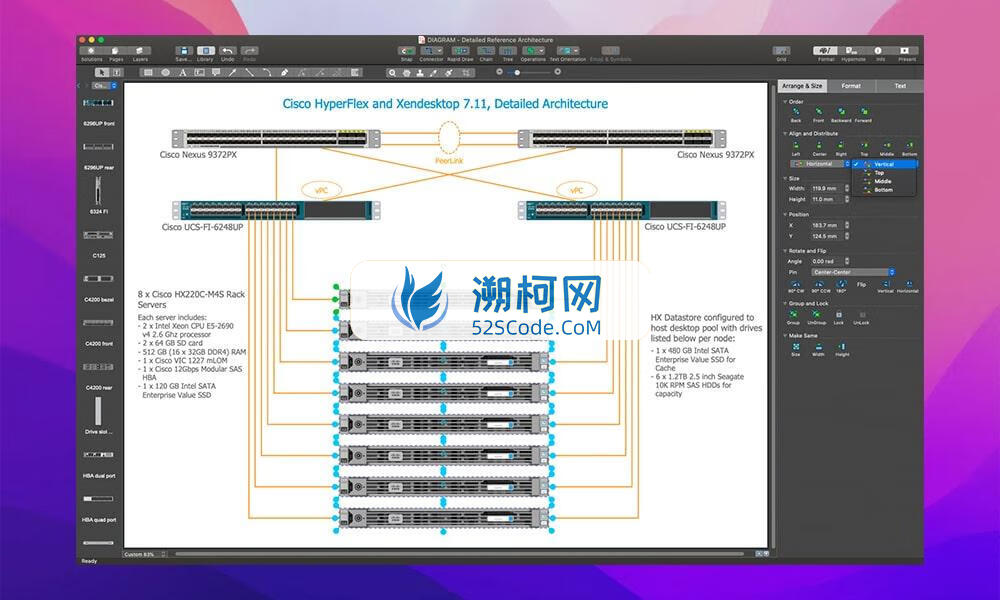Select the eyedropper tool
Viewport: 1000px width, 600px height.
point(434,73)
